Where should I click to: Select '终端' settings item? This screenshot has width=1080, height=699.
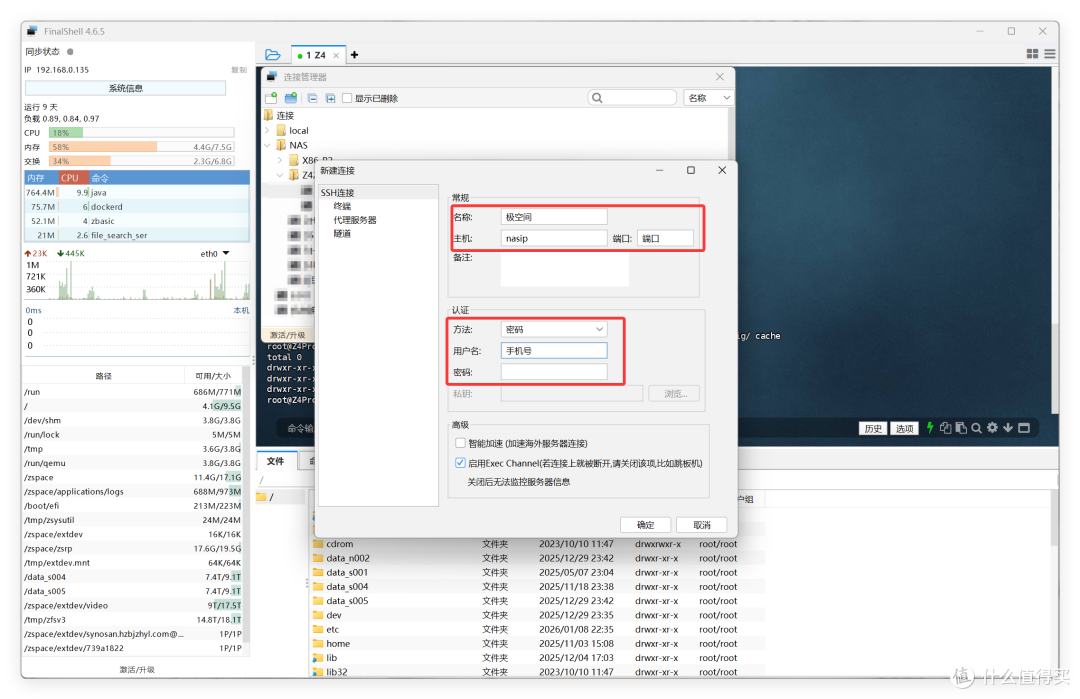pyautogui.click(x=342, y=206)
